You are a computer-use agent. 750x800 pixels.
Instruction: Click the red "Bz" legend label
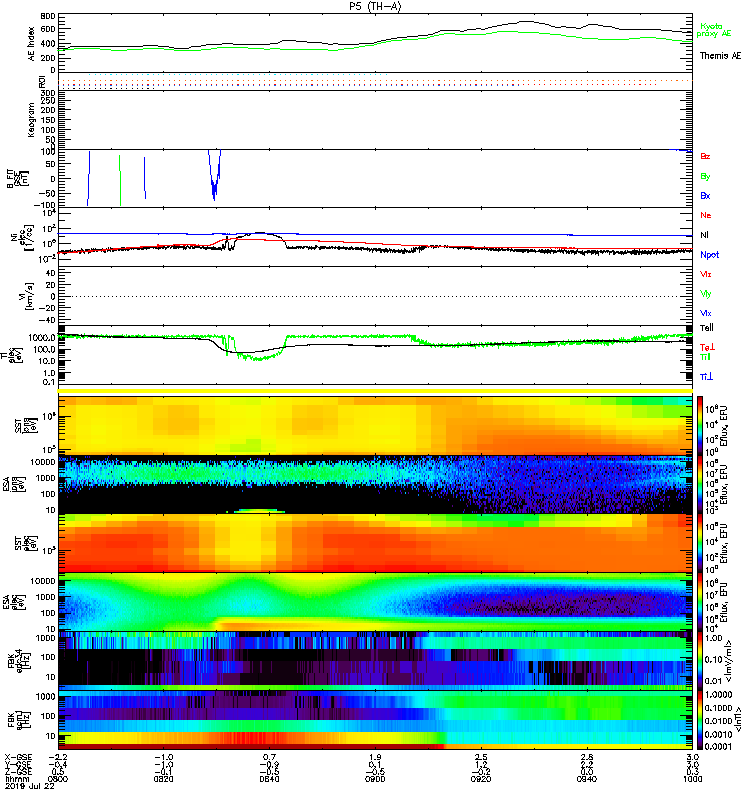(x=705, y=156)
